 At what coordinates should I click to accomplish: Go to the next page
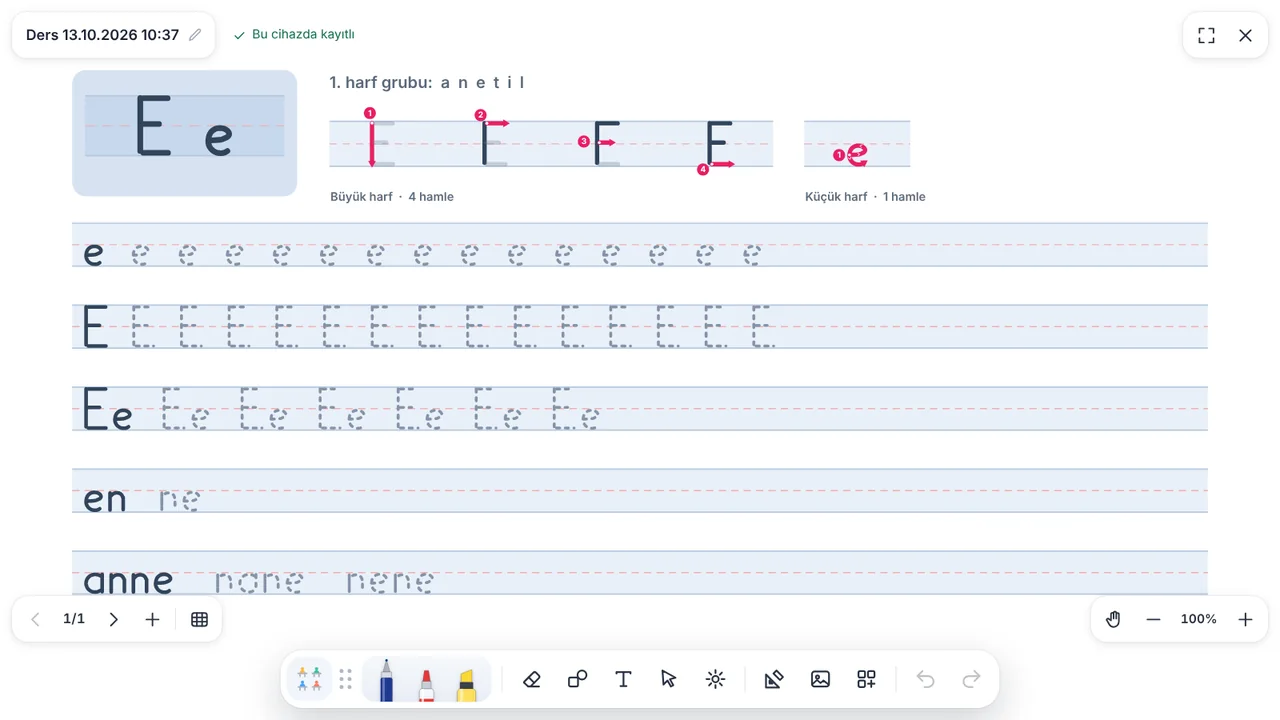(x=113, y=619)
